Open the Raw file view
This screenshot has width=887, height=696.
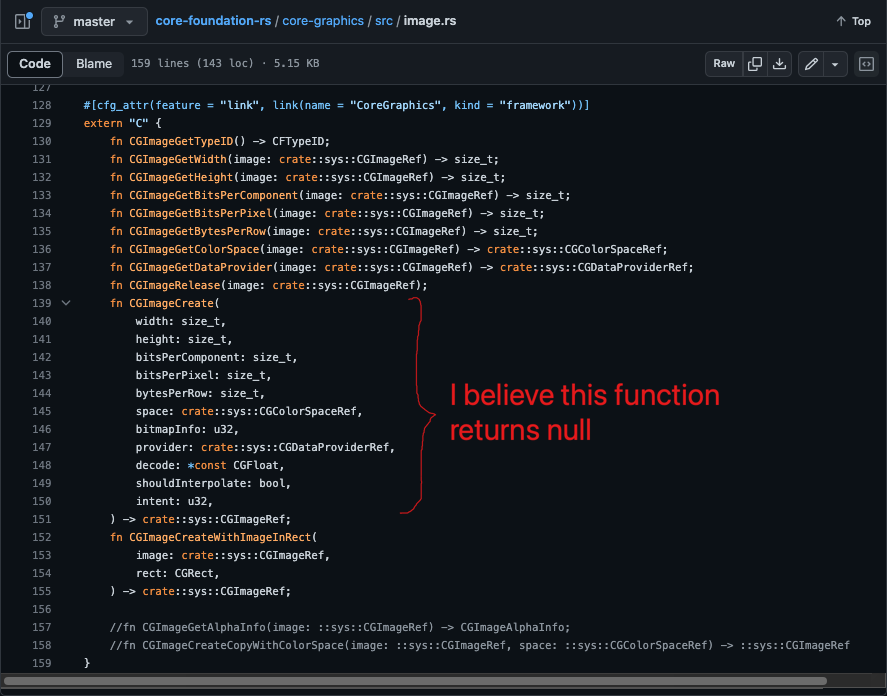tap(724, 64)
